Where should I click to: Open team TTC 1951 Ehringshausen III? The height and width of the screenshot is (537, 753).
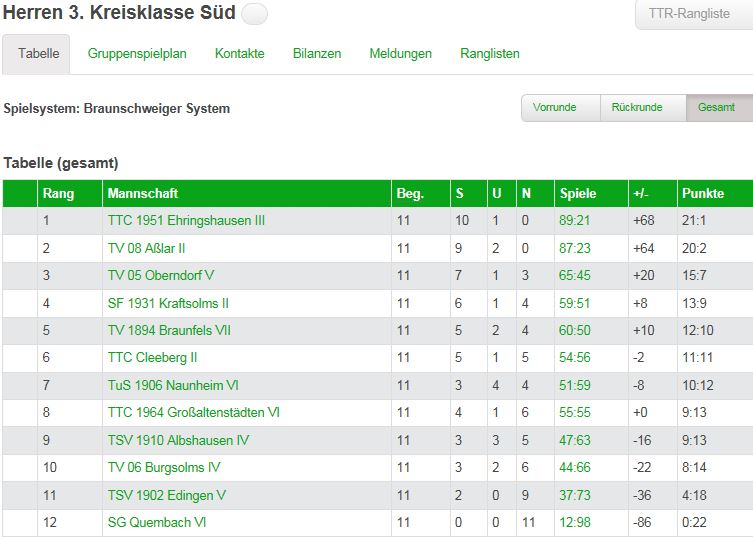click(186, 220)
